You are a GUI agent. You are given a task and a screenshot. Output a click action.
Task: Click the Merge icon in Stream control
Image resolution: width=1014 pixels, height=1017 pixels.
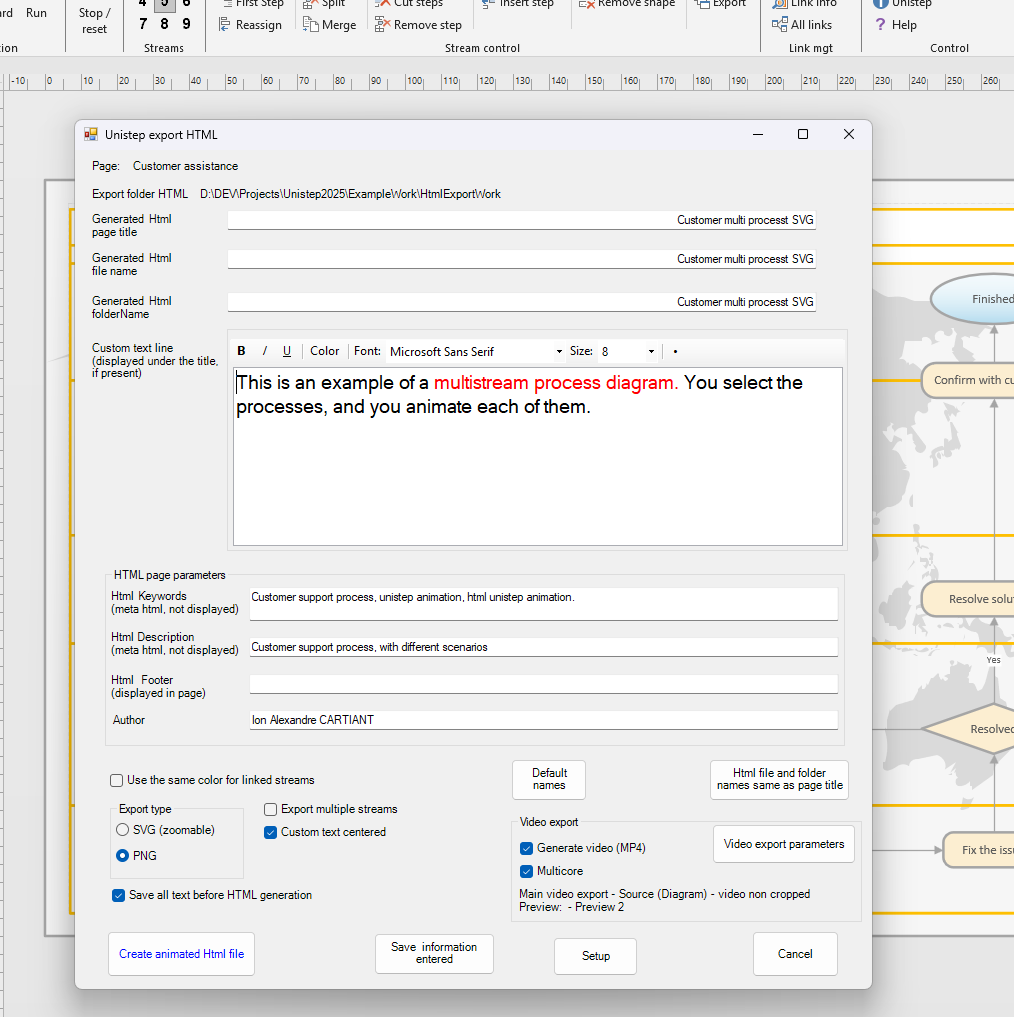[310, 25]
